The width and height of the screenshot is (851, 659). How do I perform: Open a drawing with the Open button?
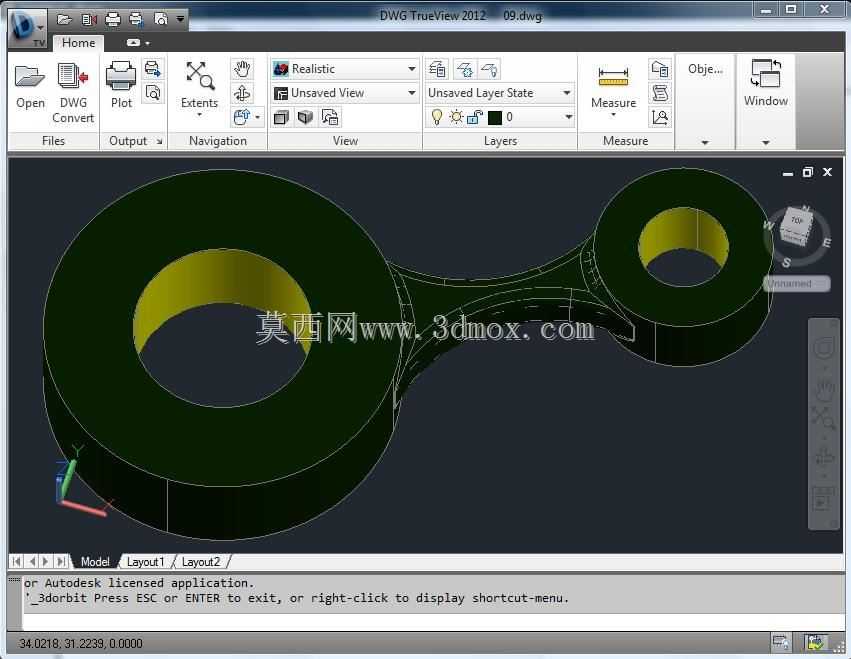coord(30,88)
